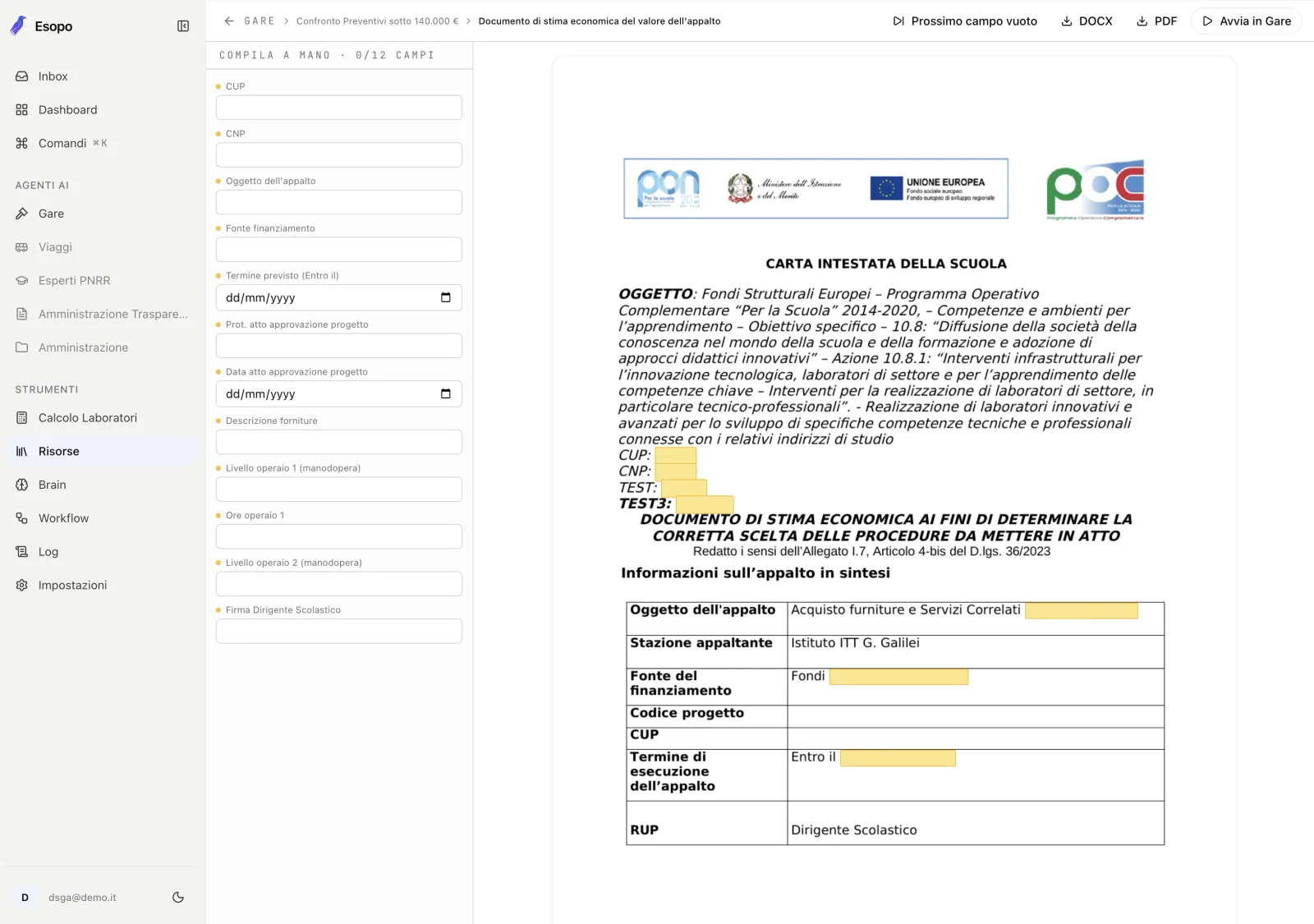The image size is (1314, 924).
Task: Click the Oggetto dell'appalto input field
Action: (339, 202)
